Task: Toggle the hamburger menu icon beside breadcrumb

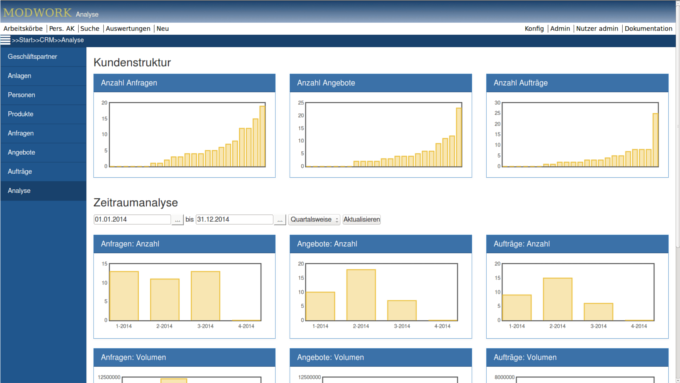Action: (x=5, y=40)
